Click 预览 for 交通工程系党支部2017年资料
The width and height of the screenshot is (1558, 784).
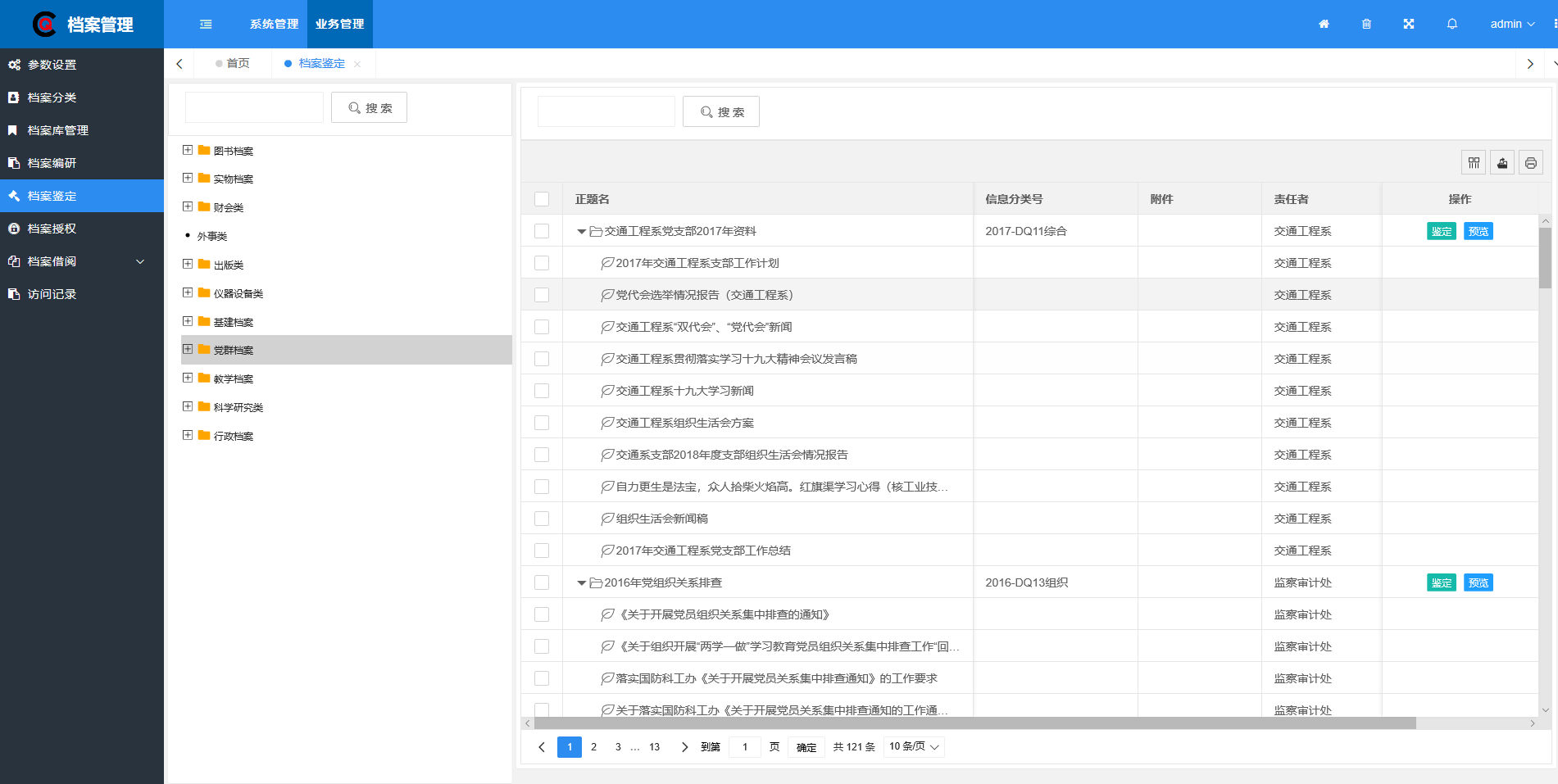[1478, 230]
